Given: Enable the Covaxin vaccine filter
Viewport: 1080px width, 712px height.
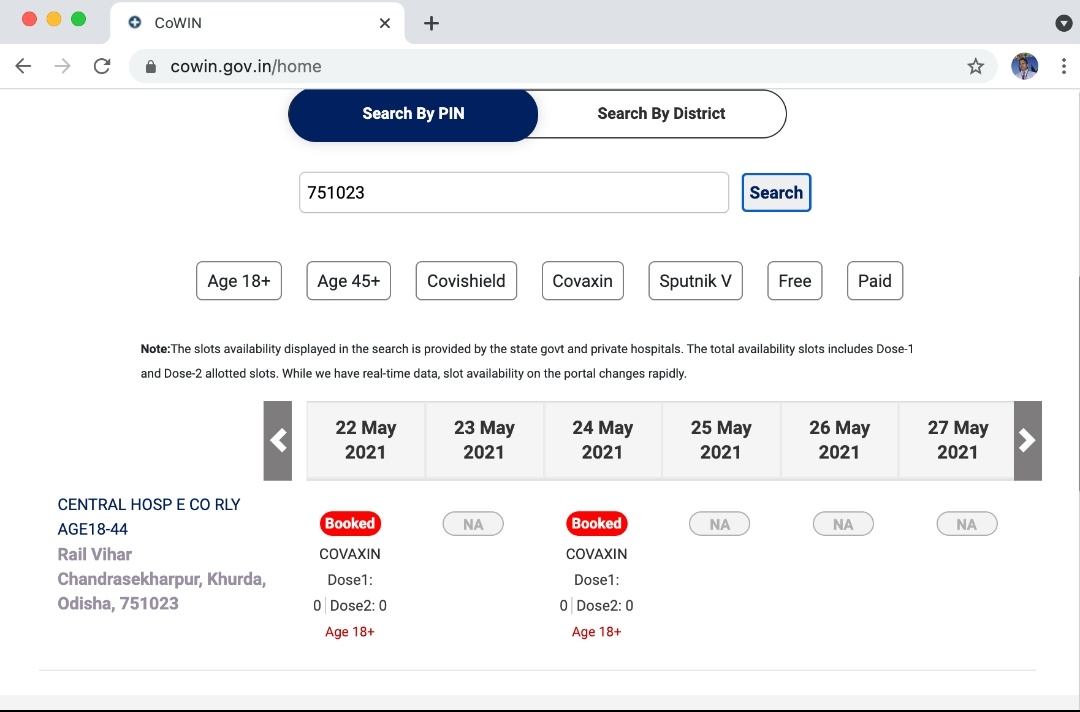Looking at the screenshot, I should pos(582,281).
